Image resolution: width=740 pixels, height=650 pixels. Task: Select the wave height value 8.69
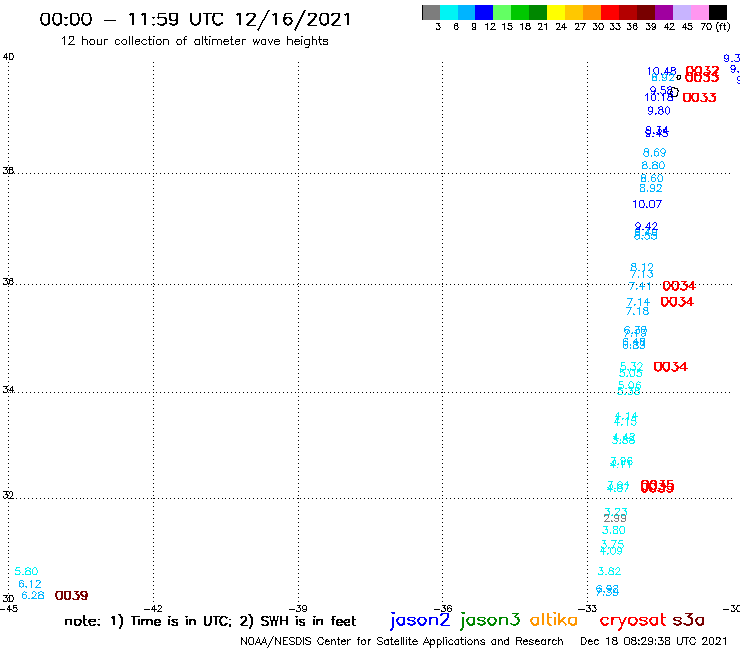click(x=655, y=153)
